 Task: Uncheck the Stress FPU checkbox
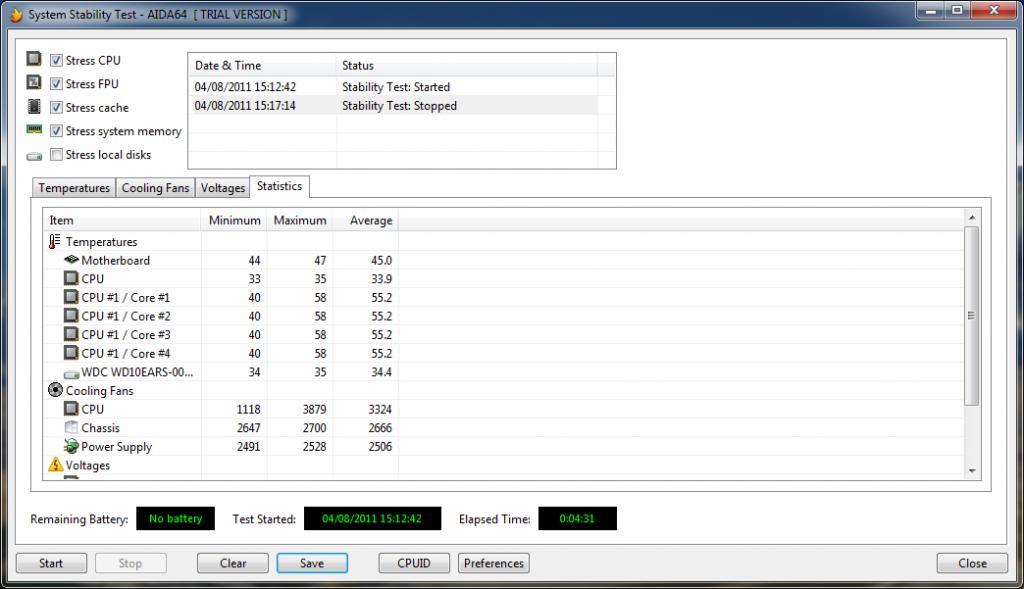coord(56,84)
